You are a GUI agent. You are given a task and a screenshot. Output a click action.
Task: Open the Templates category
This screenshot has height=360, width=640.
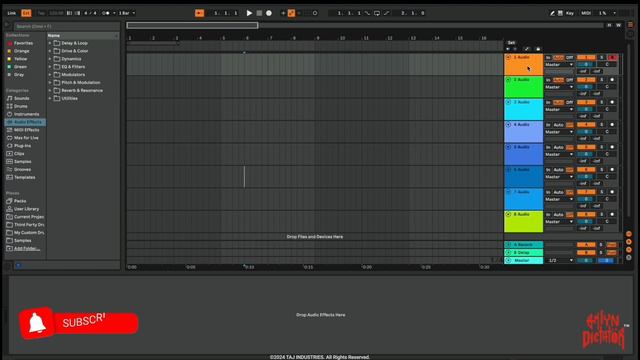click(24, 178)
